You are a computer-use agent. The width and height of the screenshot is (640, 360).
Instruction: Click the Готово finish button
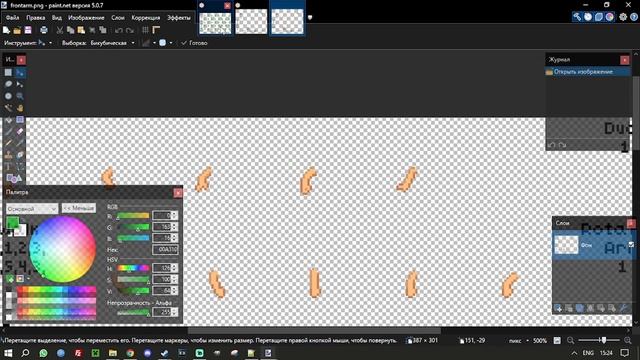[194, 43]
